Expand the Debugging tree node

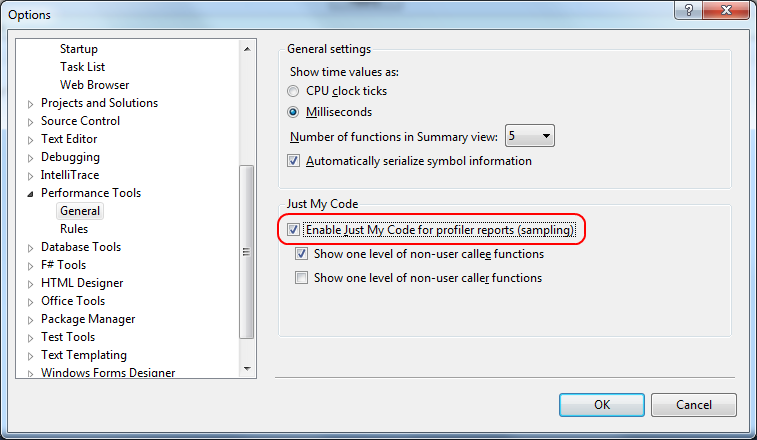(30, 158)
